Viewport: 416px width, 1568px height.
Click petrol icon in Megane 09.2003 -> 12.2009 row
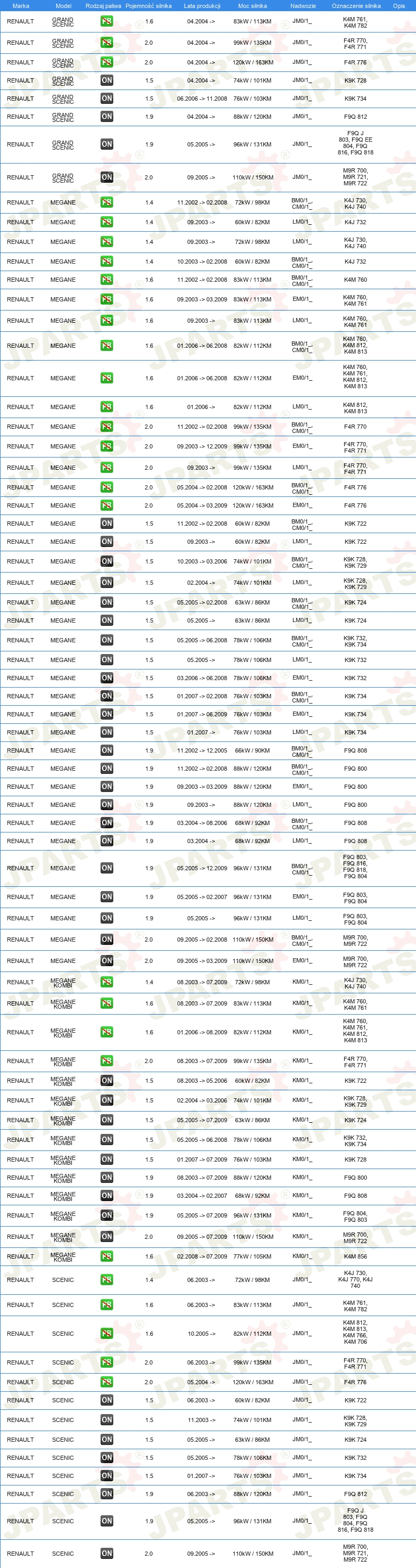(106, 446)
